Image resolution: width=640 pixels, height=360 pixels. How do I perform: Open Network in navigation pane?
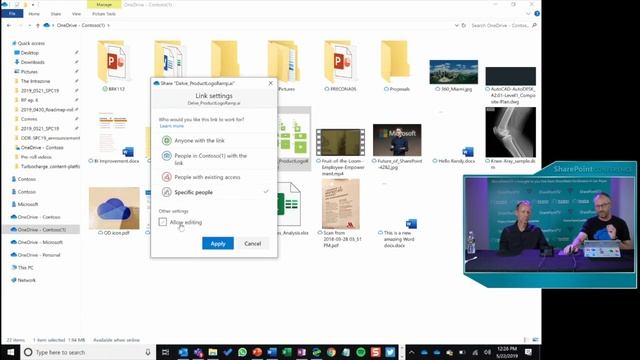[x=24, y=280]
